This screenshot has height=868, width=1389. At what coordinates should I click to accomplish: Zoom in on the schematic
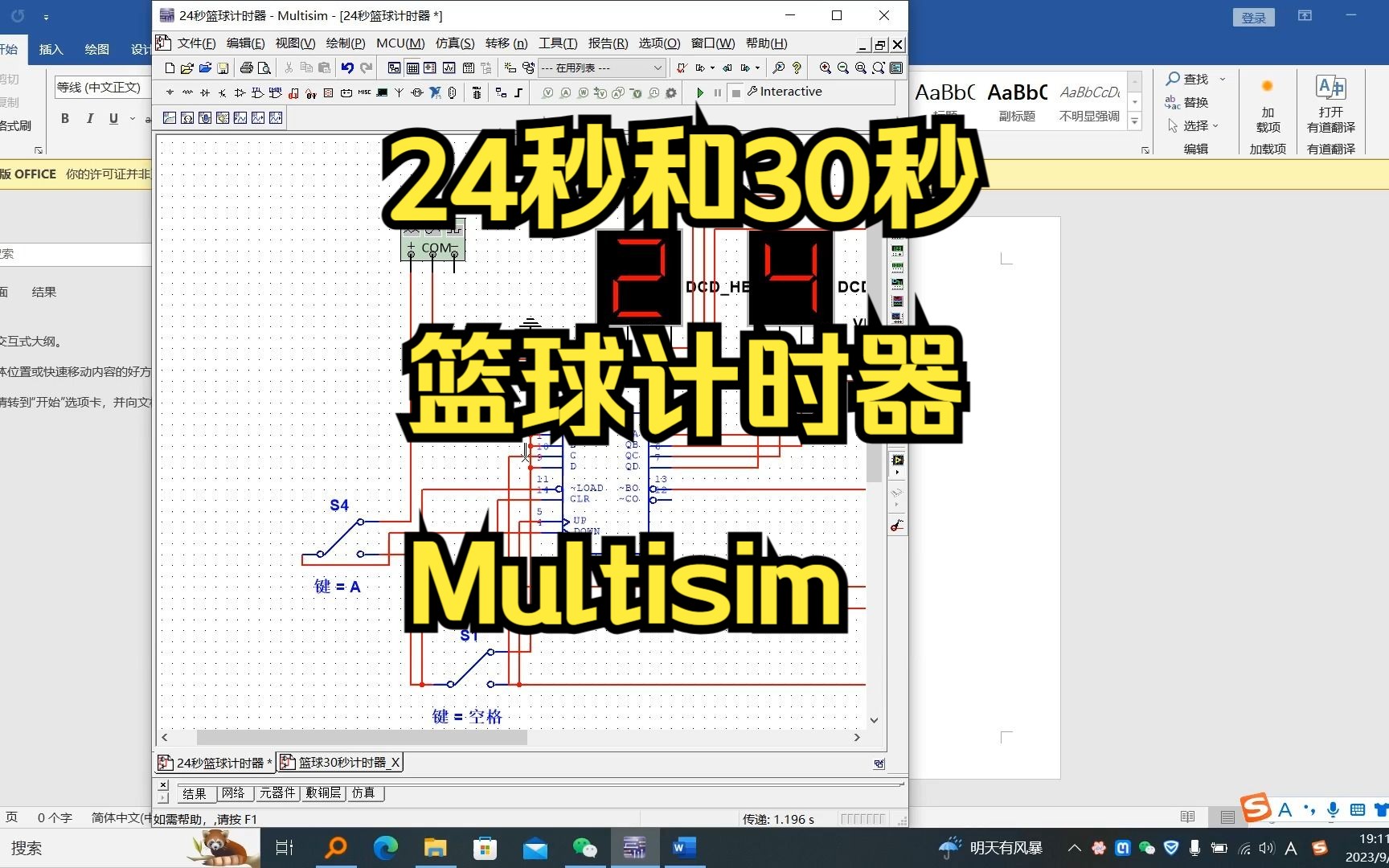[x=825, y=68]
